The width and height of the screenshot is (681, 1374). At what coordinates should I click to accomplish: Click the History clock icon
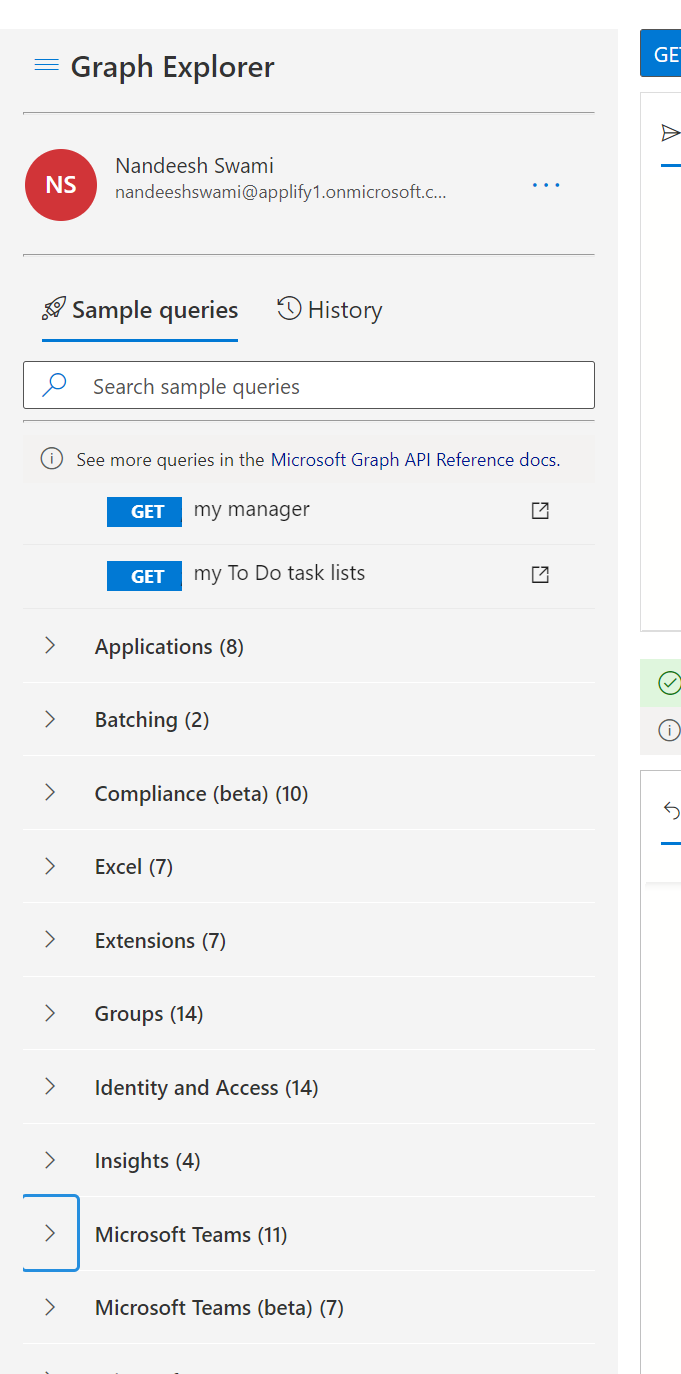(289, 309)
